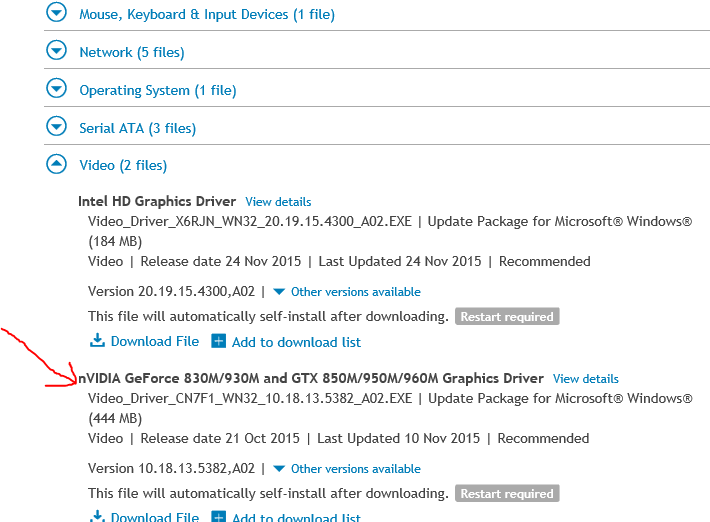Screen dimensions: 710x522
Task: Open Network (5 files) category
Action: (132, 52)
